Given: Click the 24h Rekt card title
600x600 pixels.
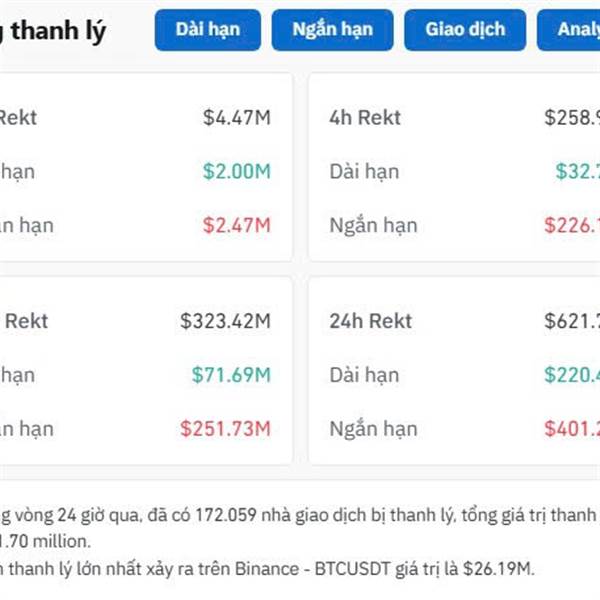Looking at the screenshot, I should 370,322.
